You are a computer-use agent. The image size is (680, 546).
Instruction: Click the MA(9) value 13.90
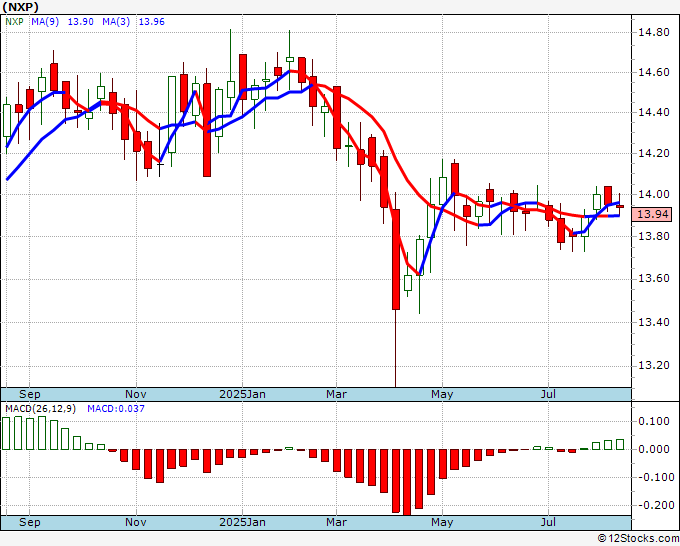point(81,21)
